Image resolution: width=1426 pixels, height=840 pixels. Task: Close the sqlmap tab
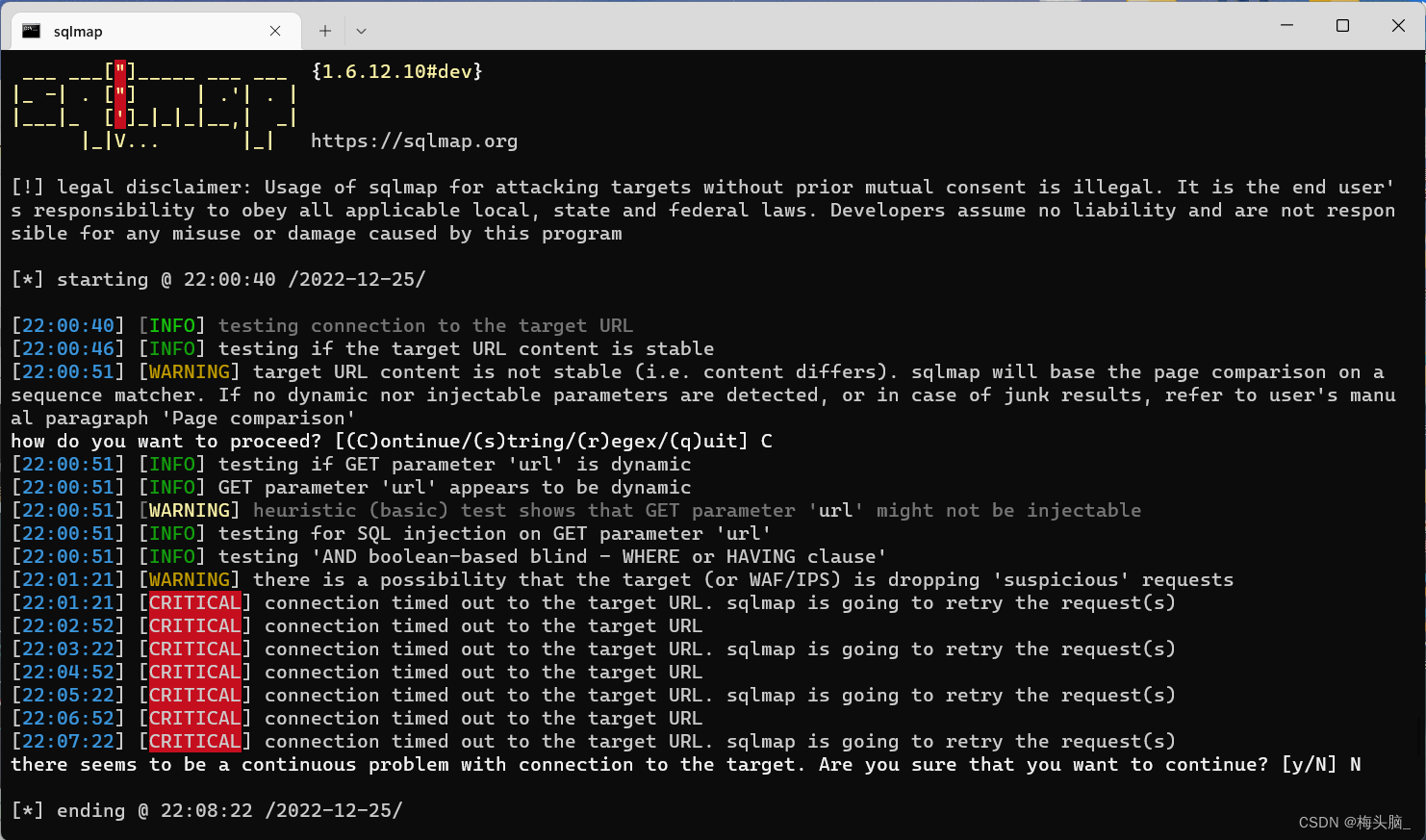tap(274, 30)
